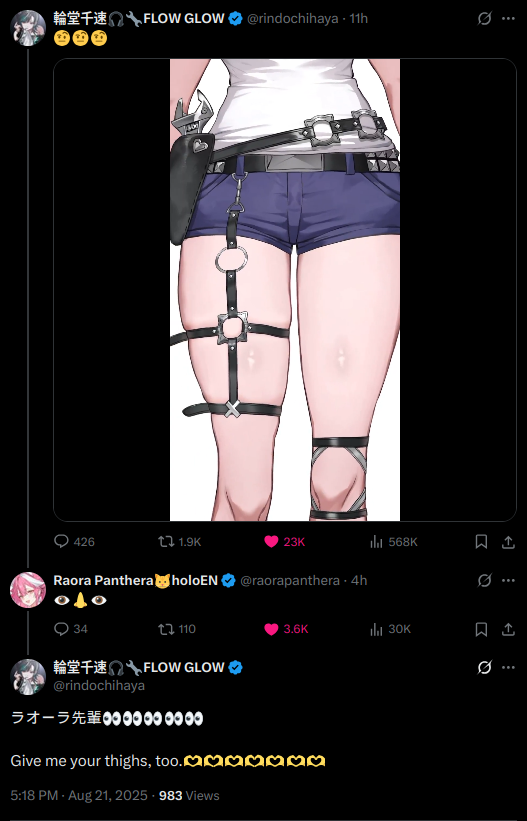This screenshot has height=821, width=527.
Task: Unlike the top post with 23K likes
Action: coord(284,541)
